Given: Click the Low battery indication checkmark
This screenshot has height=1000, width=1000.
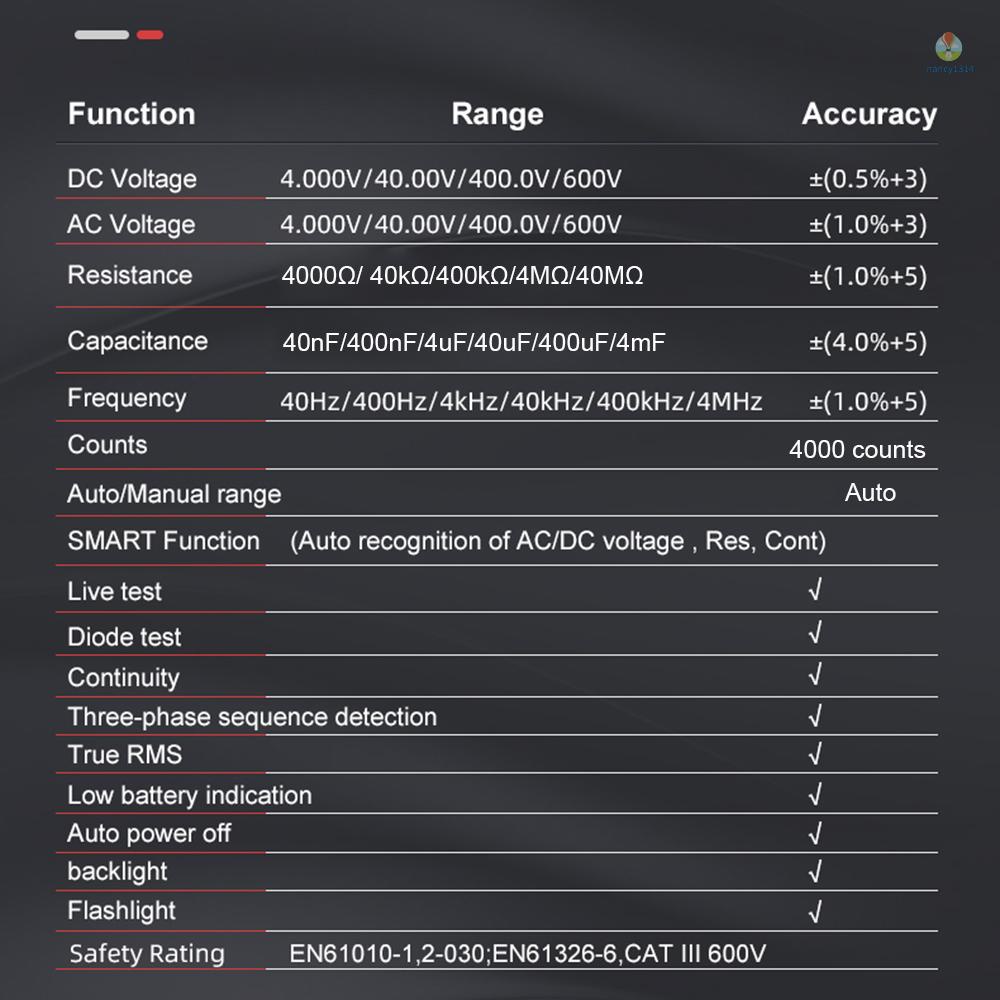Looking at the screenshot, I should (x=815, y=795).
